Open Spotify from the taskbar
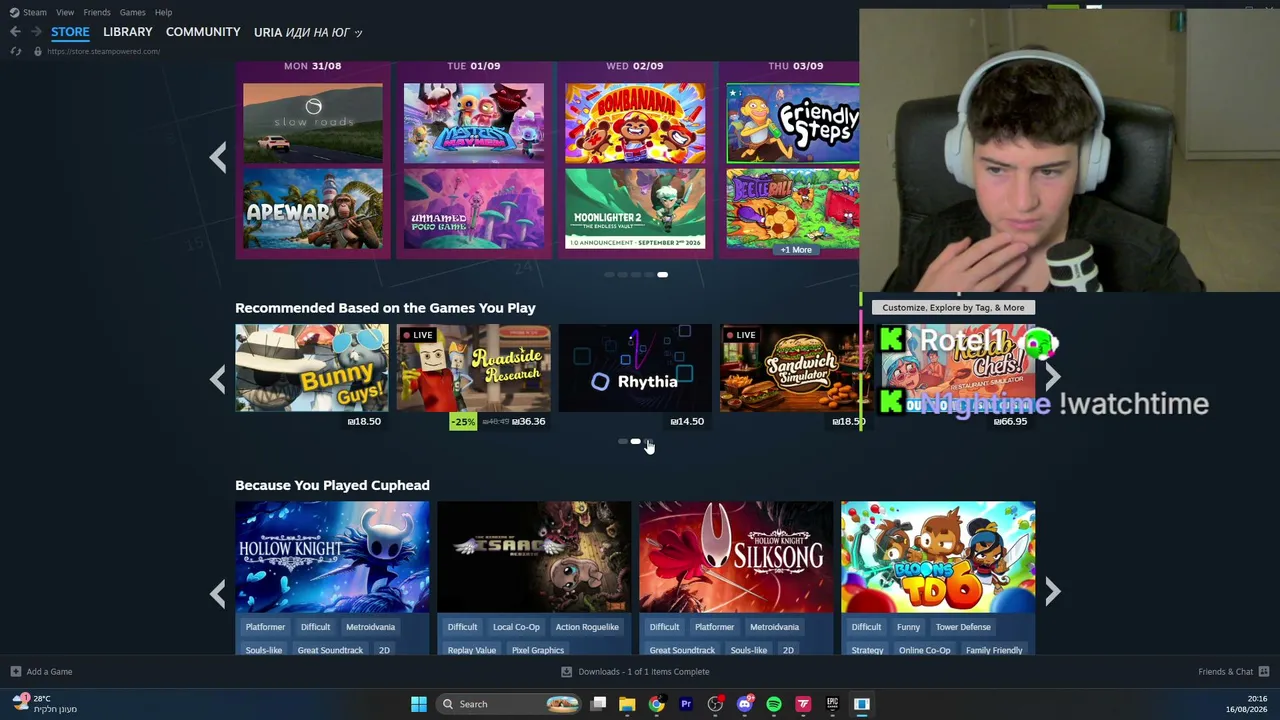The height and width of the screenshot is (720, 1280). (774, 704)
